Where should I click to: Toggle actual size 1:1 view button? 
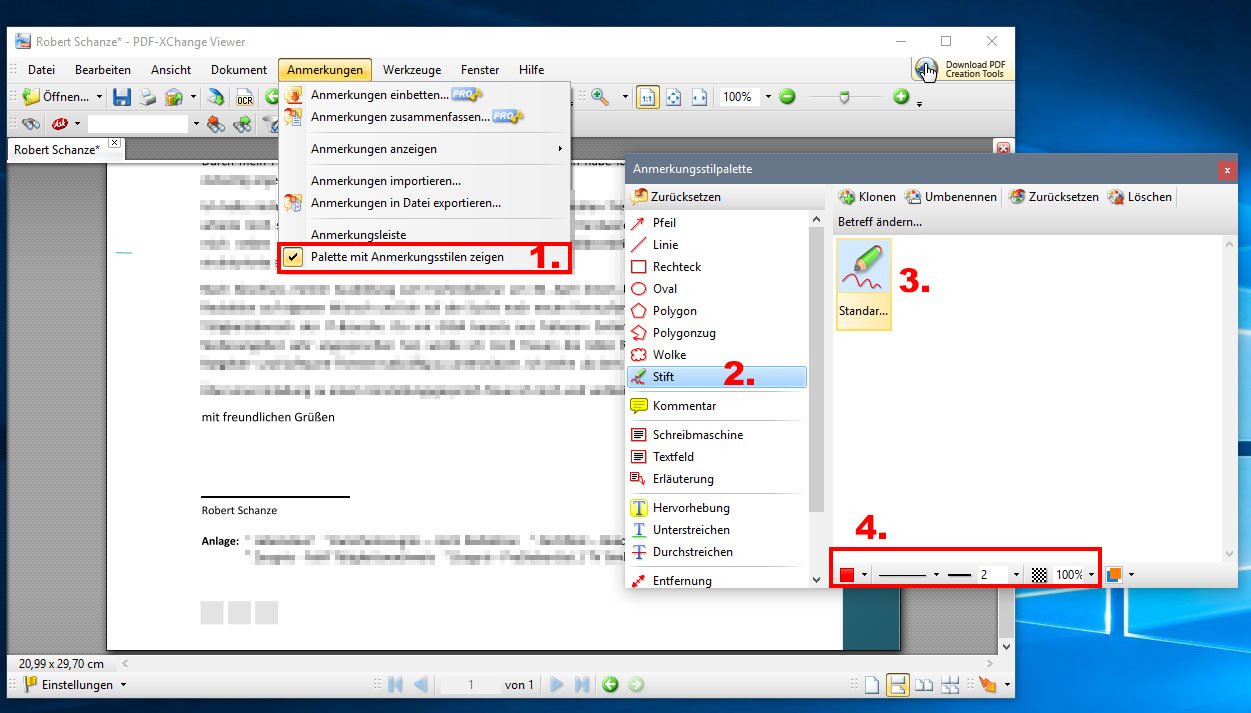648,97
